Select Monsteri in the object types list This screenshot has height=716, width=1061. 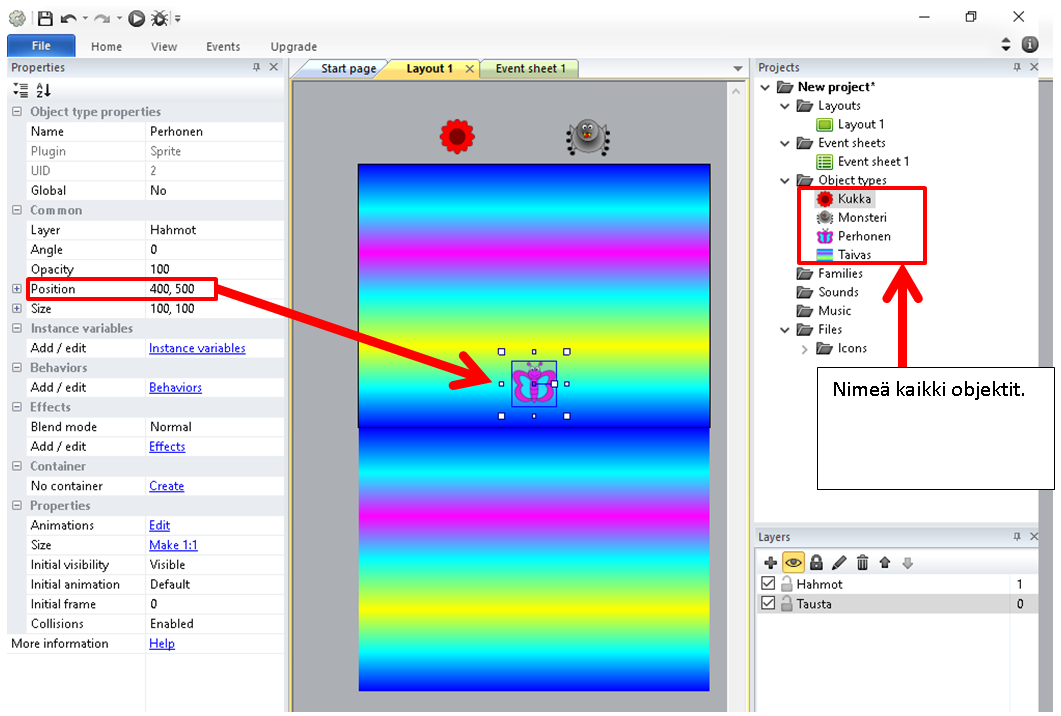[861, 217]
